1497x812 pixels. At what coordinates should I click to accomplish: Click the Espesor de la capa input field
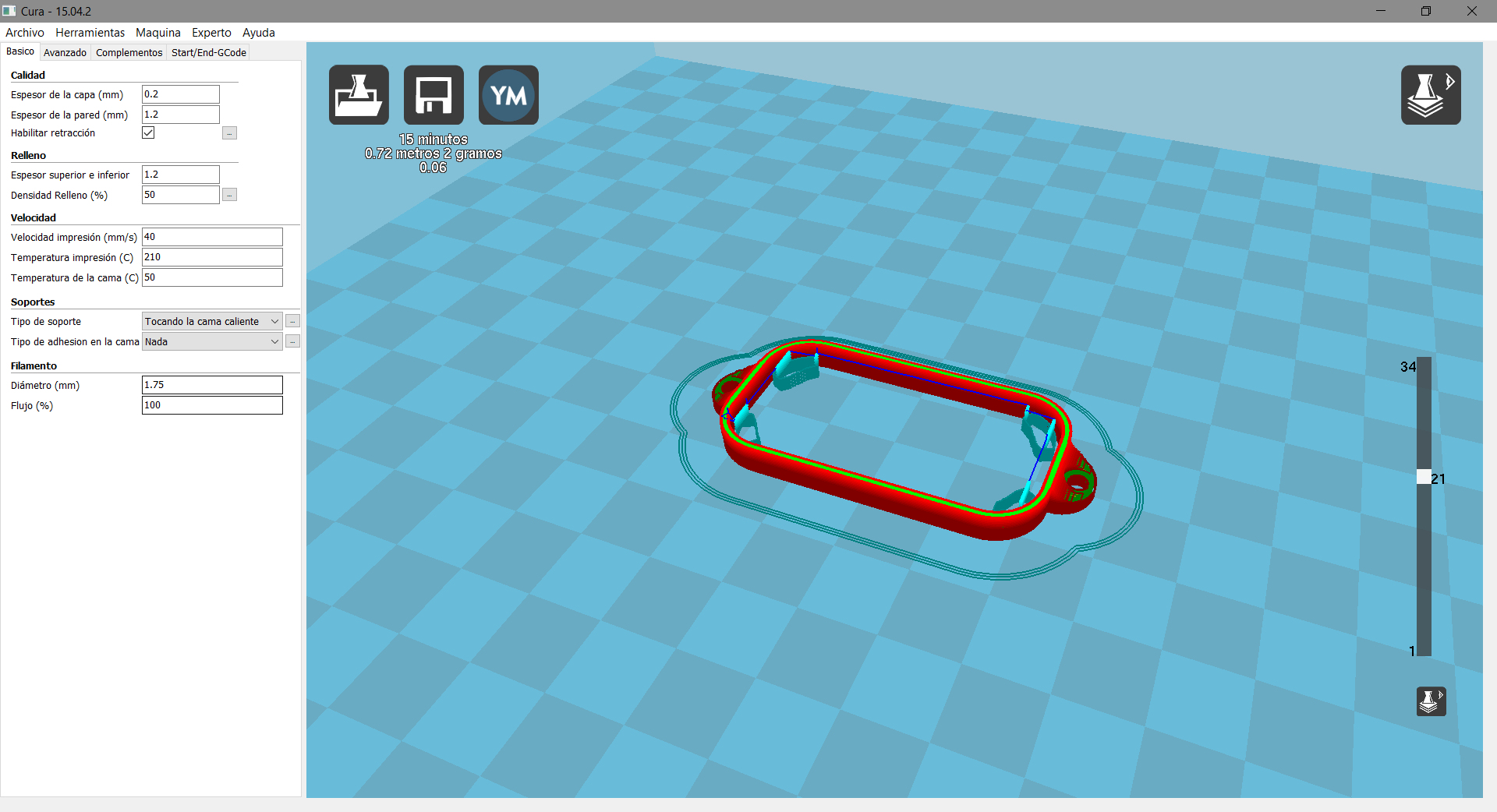tap(181, 94)
